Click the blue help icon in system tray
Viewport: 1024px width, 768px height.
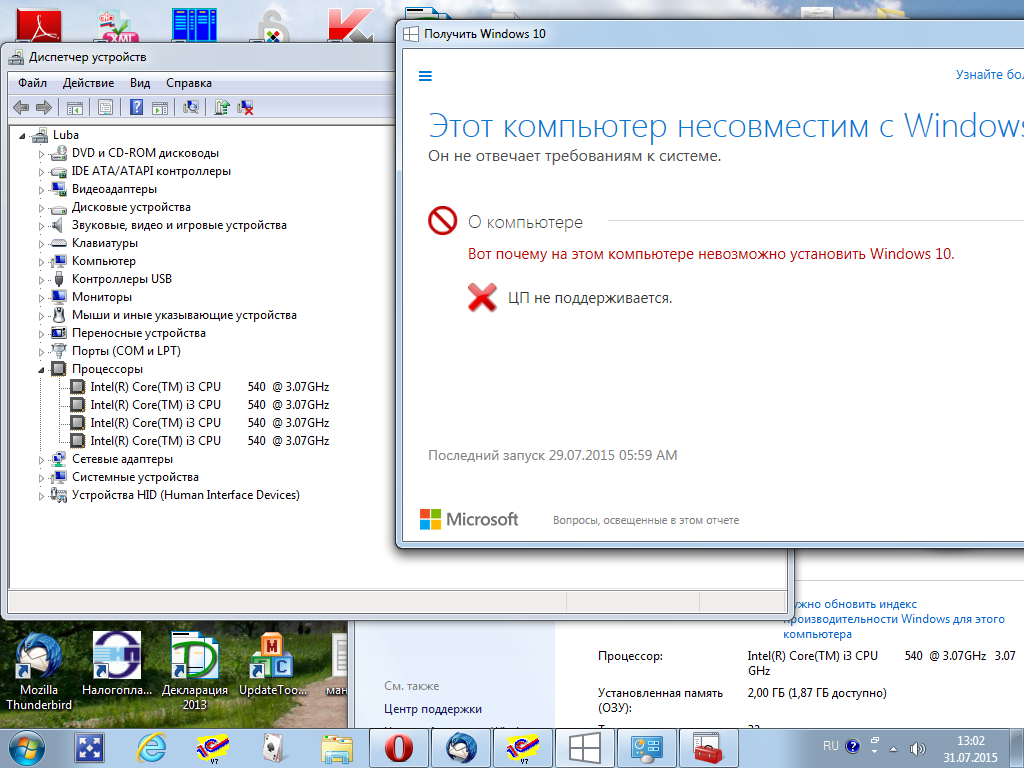[852, 746]
